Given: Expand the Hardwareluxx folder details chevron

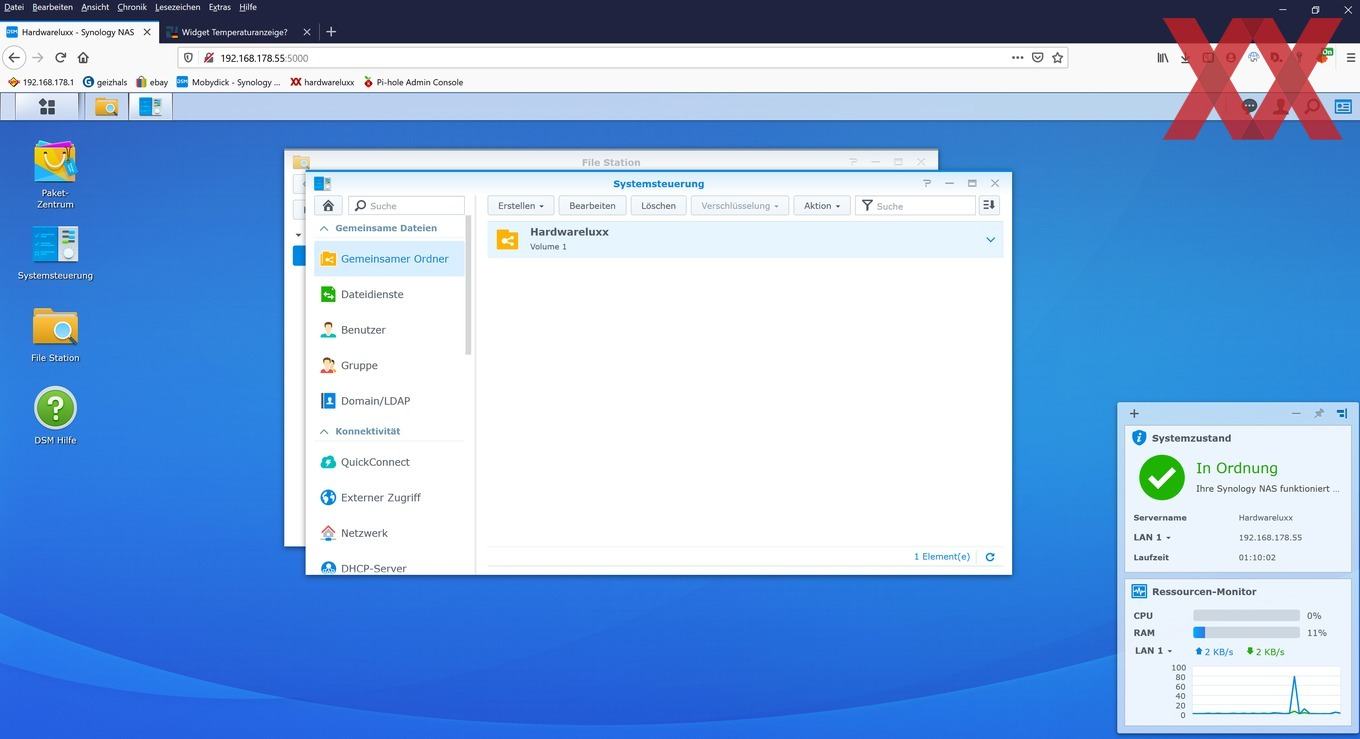Looking at the screenshot, I should (990, 240).
